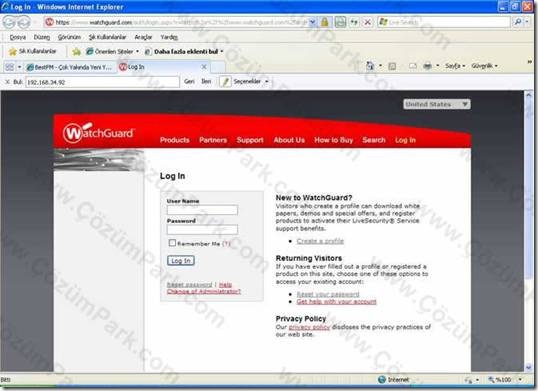538x391 pixels.
Task: Click Geri in the find bar
Action: point(189,82)
